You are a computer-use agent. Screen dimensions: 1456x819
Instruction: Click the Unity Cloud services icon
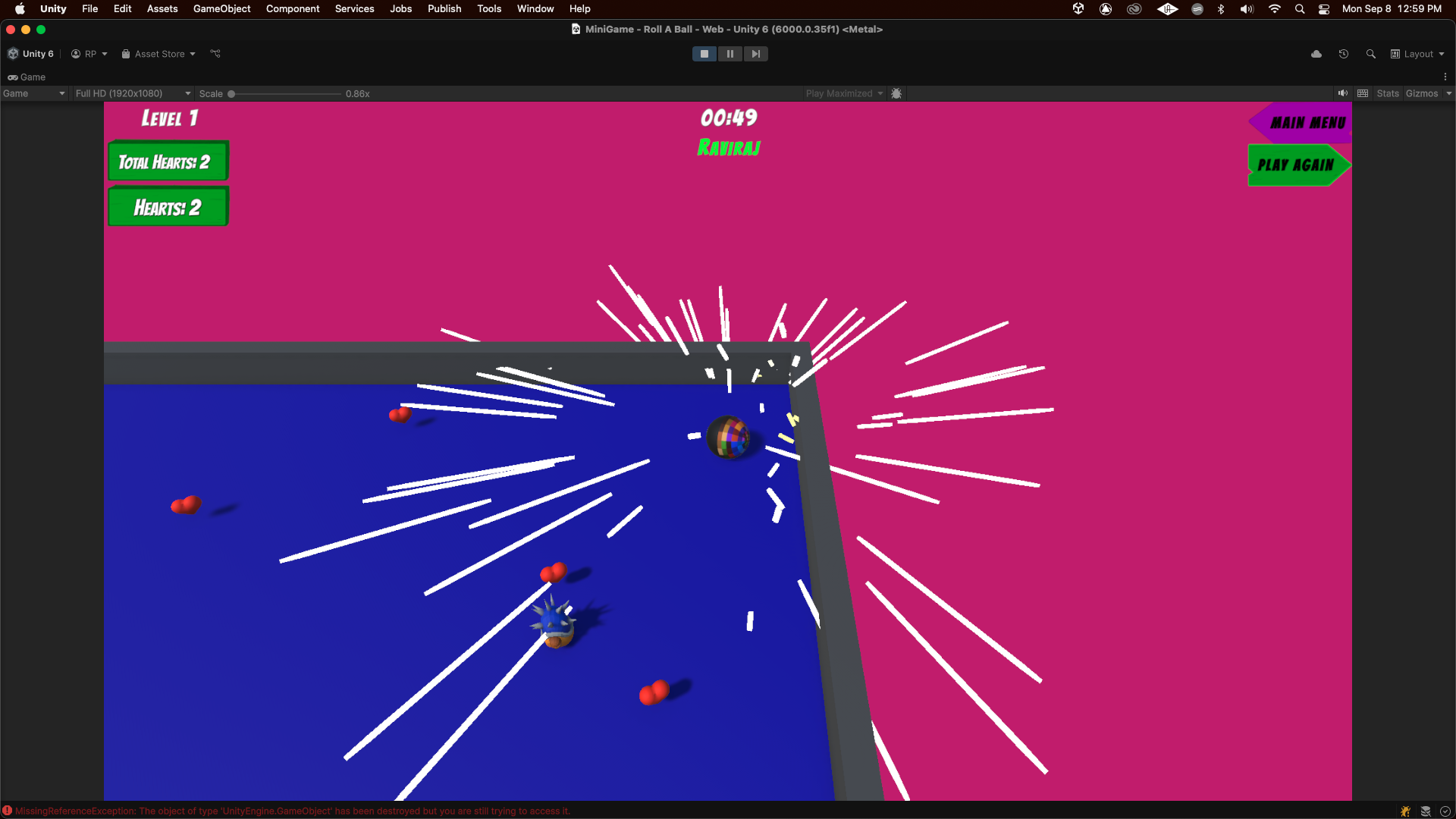1316,54
